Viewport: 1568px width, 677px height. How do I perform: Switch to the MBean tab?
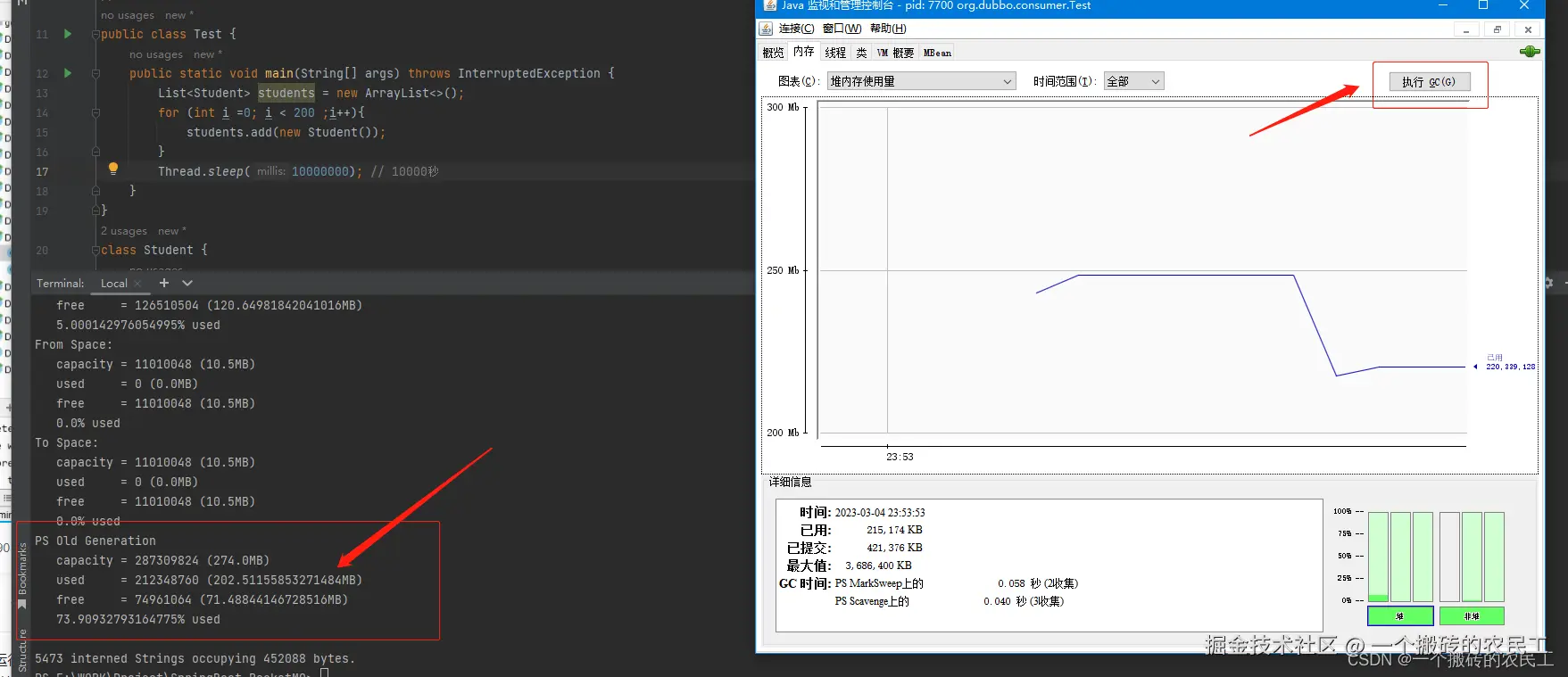click(x=937, y=53)
